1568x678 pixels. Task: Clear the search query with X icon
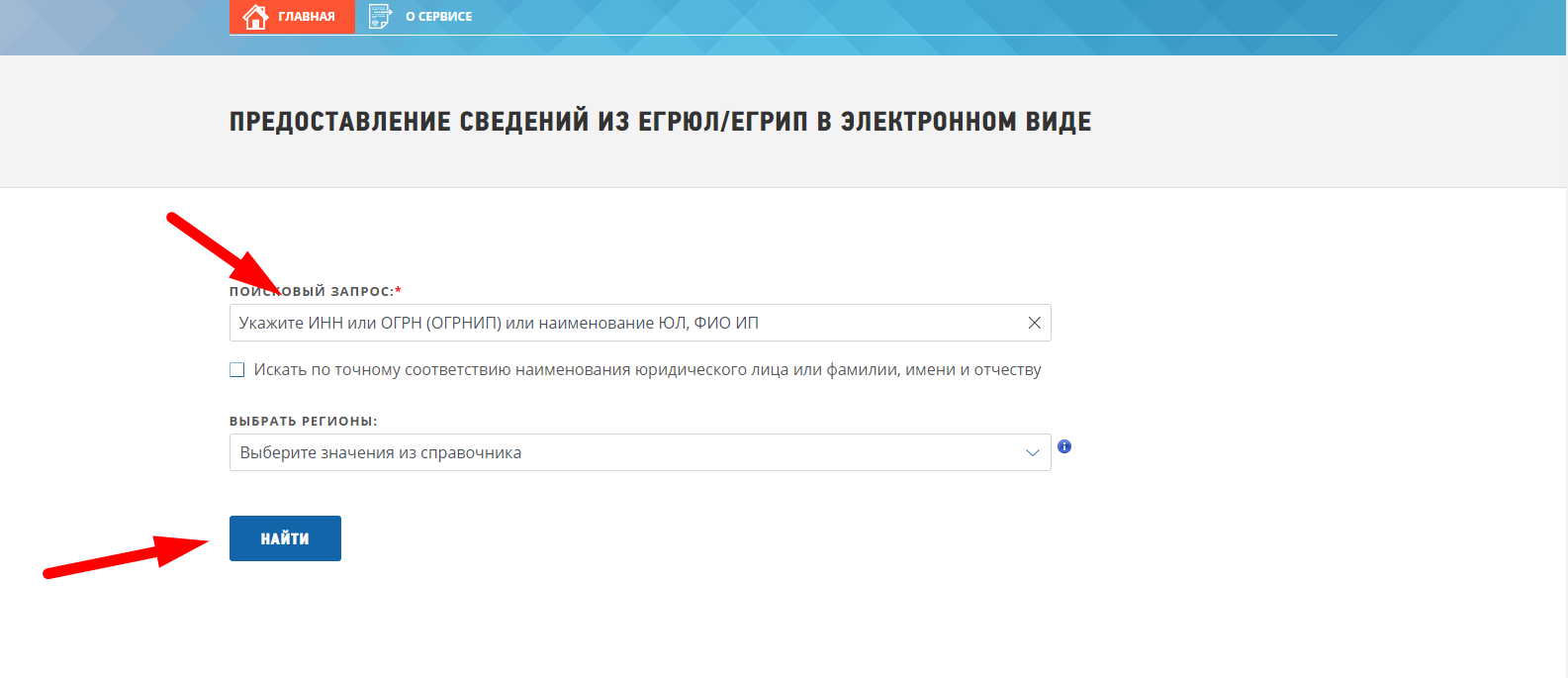click(x=1034, y=323)
